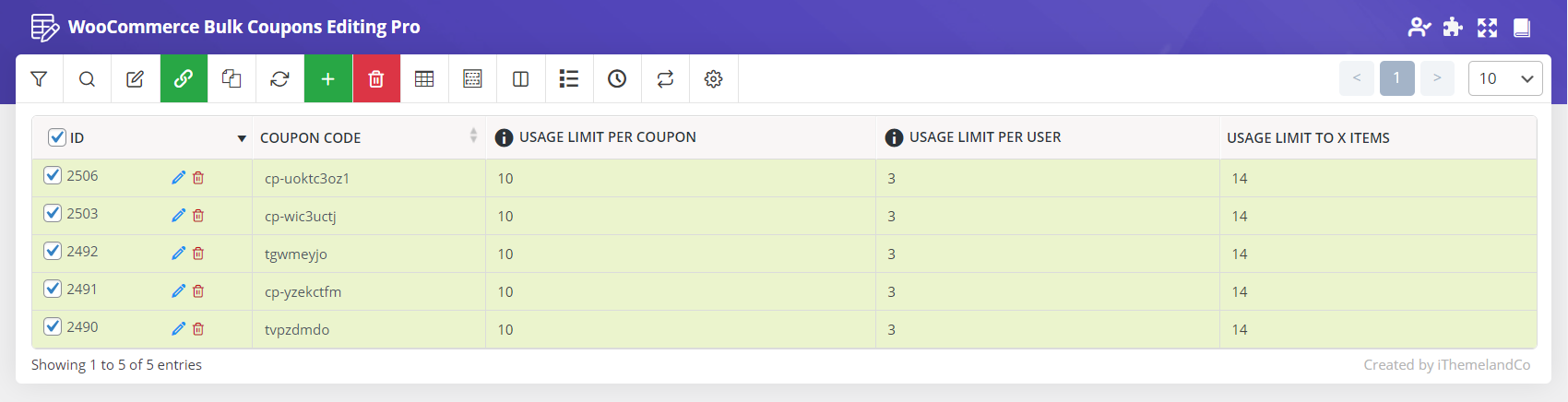Viewport: 1568px width, 402px height.
Task: Click the search magnifier icon
Action: [x=87, y=78]
